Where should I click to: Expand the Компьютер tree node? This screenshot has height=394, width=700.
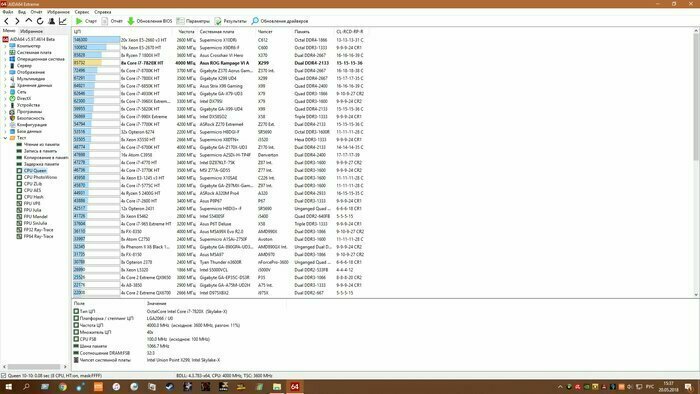coord(5,46)
